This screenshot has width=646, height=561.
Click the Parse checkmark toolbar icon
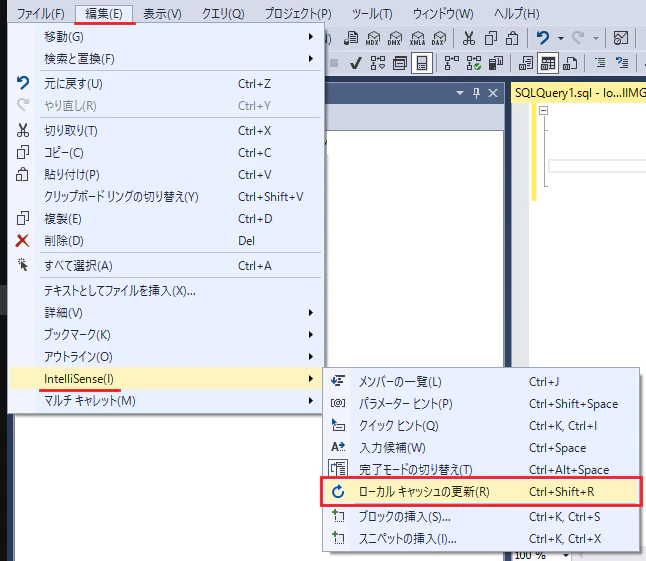click(356, 63)
